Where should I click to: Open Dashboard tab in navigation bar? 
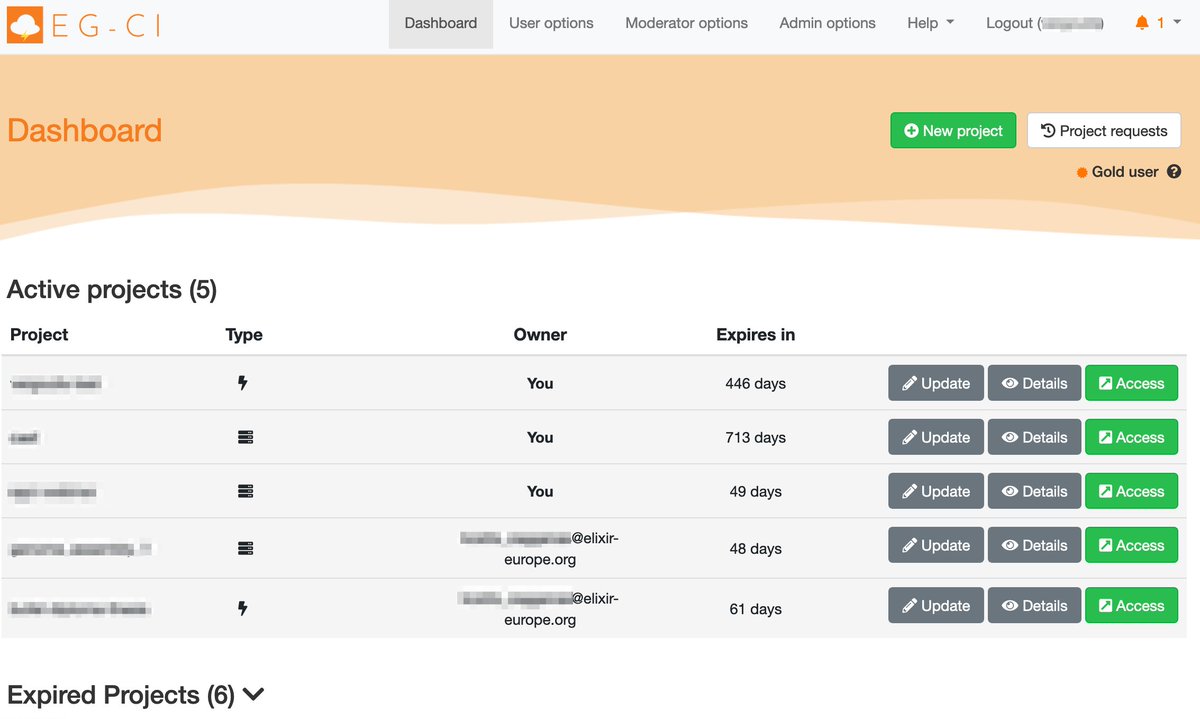coord(441,23)
